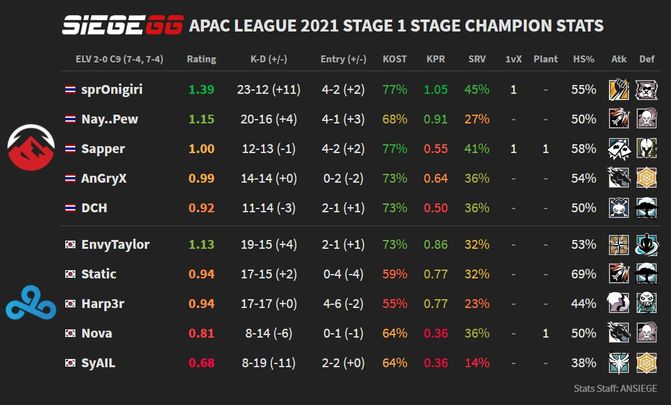Viewport: 671px width, 405px height.
Task: Click Harp3r's attacker operator icon
Action: (619, 304)
